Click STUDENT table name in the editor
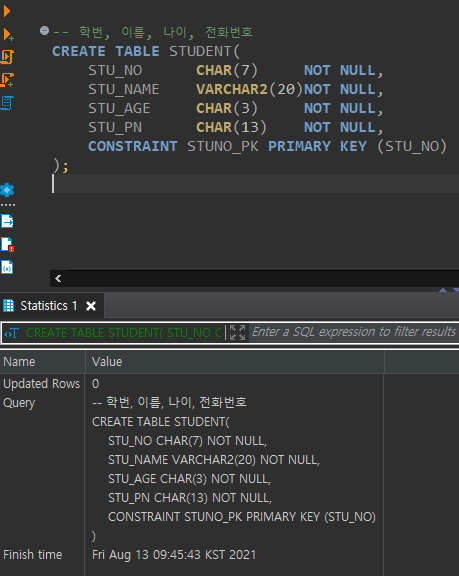Screen dimensions: 459x576 pos(200,51)
